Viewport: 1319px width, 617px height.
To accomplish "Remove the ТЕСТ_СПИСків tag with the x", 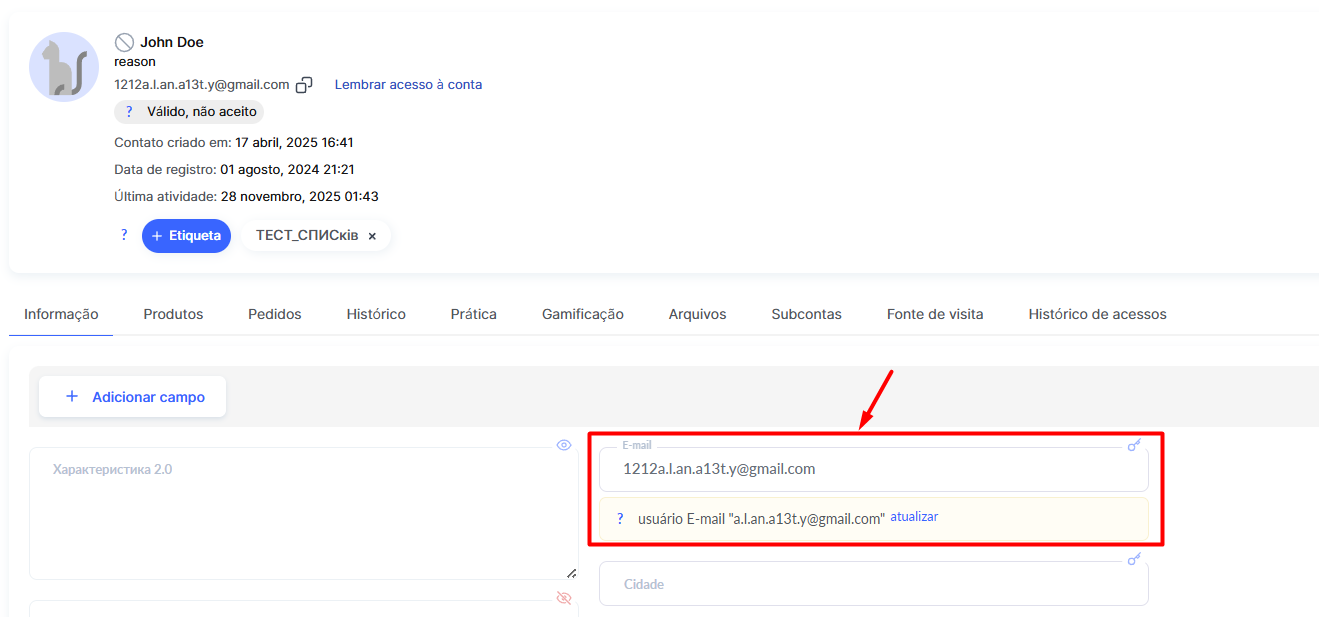I will click(372, 236).
